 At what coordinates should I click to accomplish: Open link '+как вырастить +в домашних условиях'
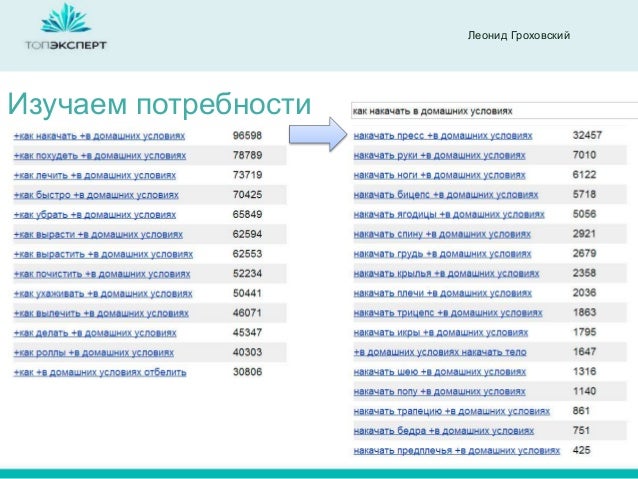tap(103, 254)
